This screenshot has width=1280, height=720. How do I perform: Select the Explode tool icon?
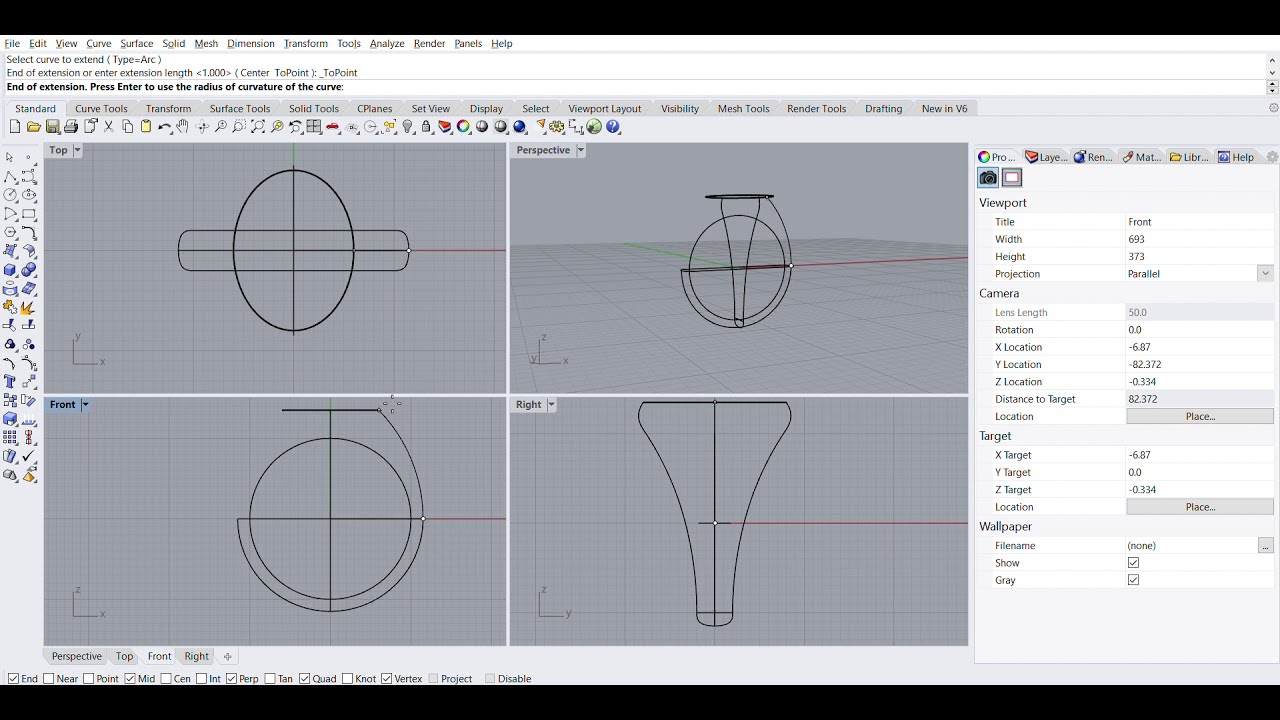(x=29, y=308)
